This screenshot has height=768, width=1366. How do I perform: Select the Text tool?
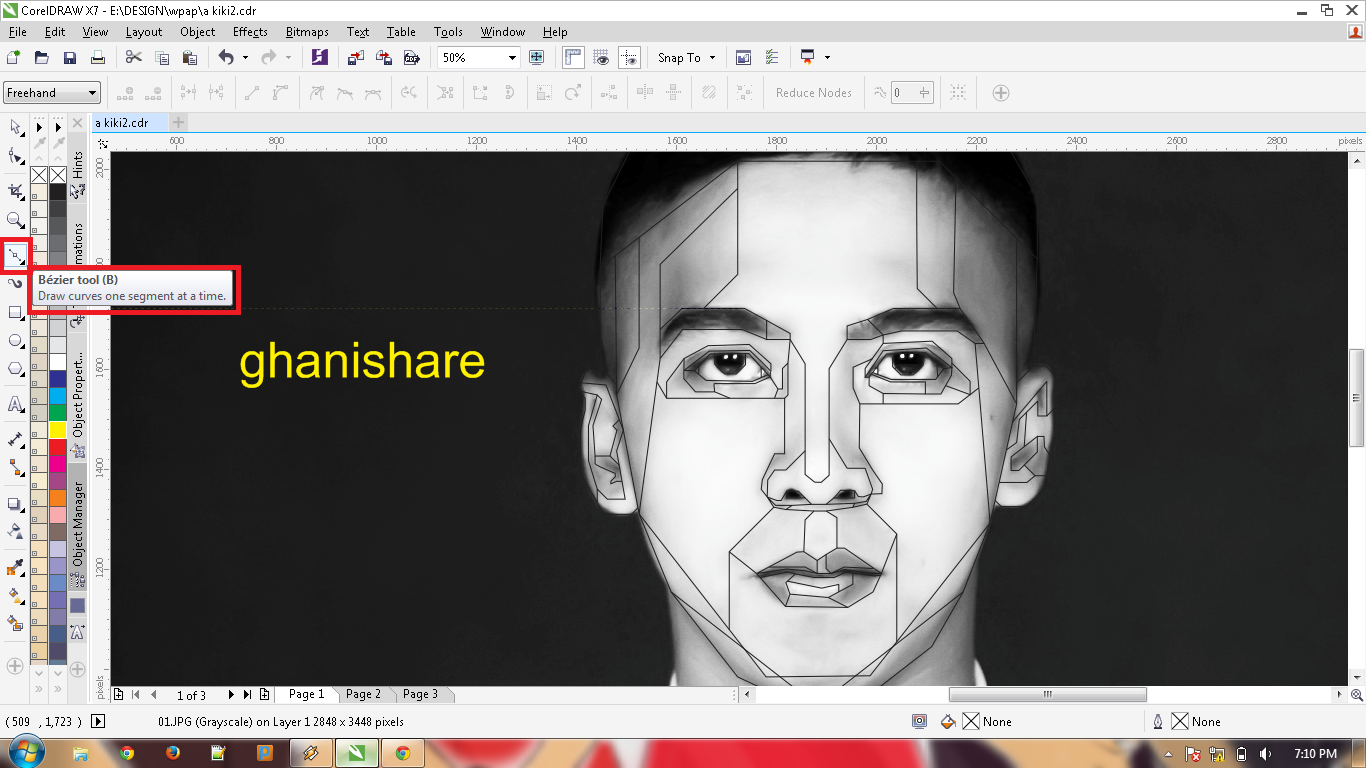[x=15, y=404]
